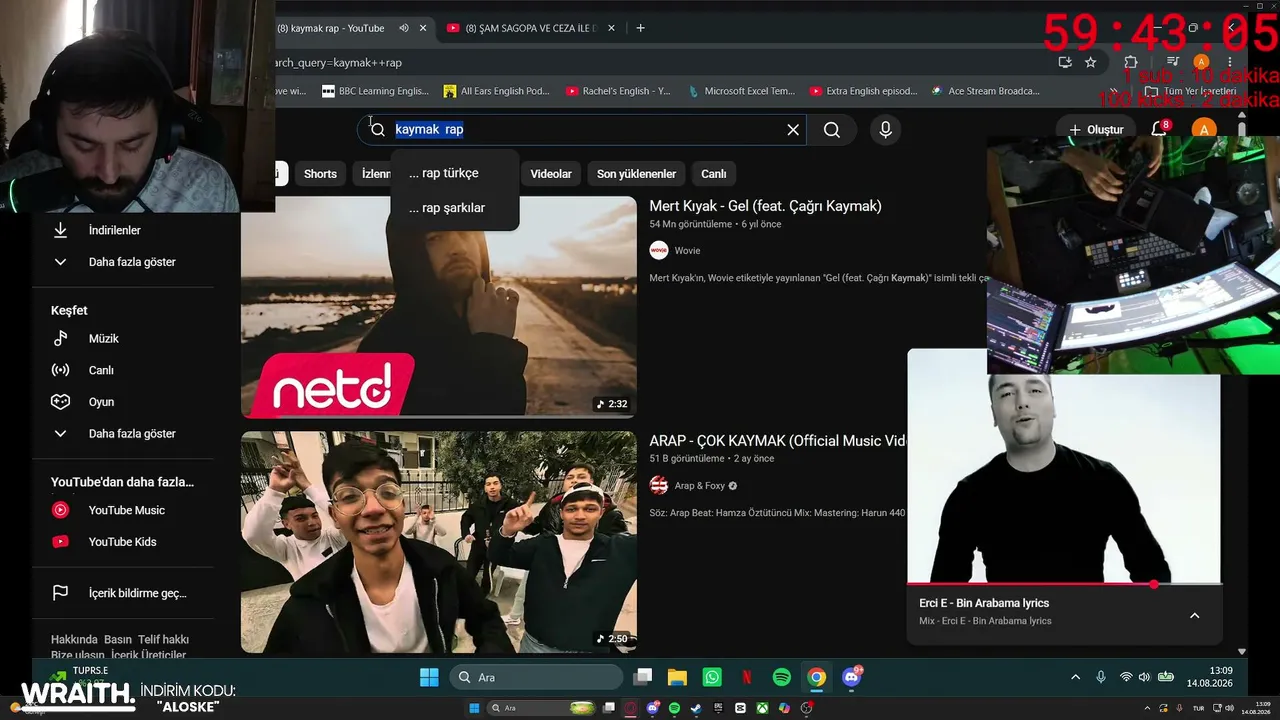Screen dimensions: 1280x720
Task: Click the Chrome address bar URL
Action: (x=338, y=62)
